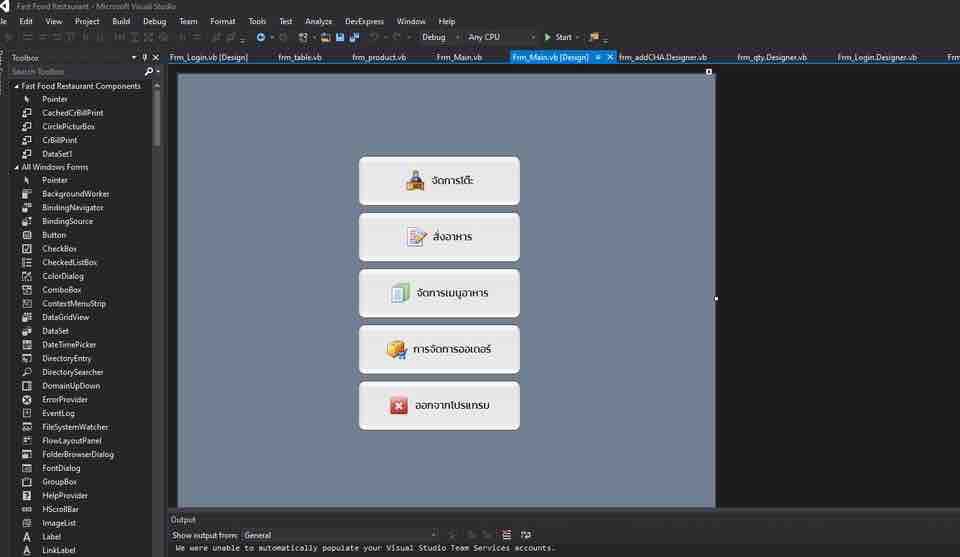The width and height of the screenshot is (960, 557).
Task: Select the GroupBox toolbox icon
Action: pyautogui.click(x=27, y=482)
